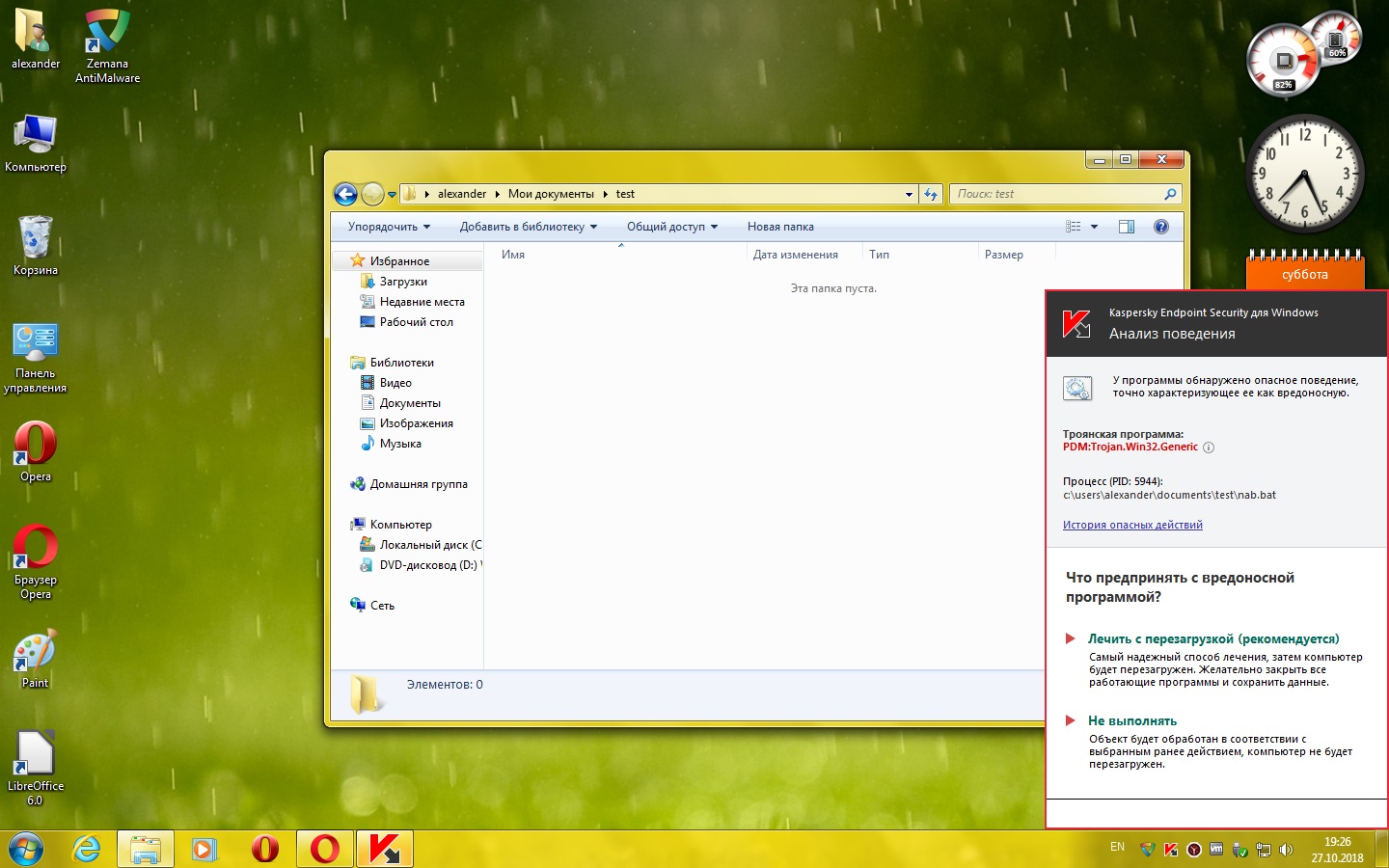Open the Упорядочить dropdown menu
The image size is (1389, 868).
click(x=389, y=227)
